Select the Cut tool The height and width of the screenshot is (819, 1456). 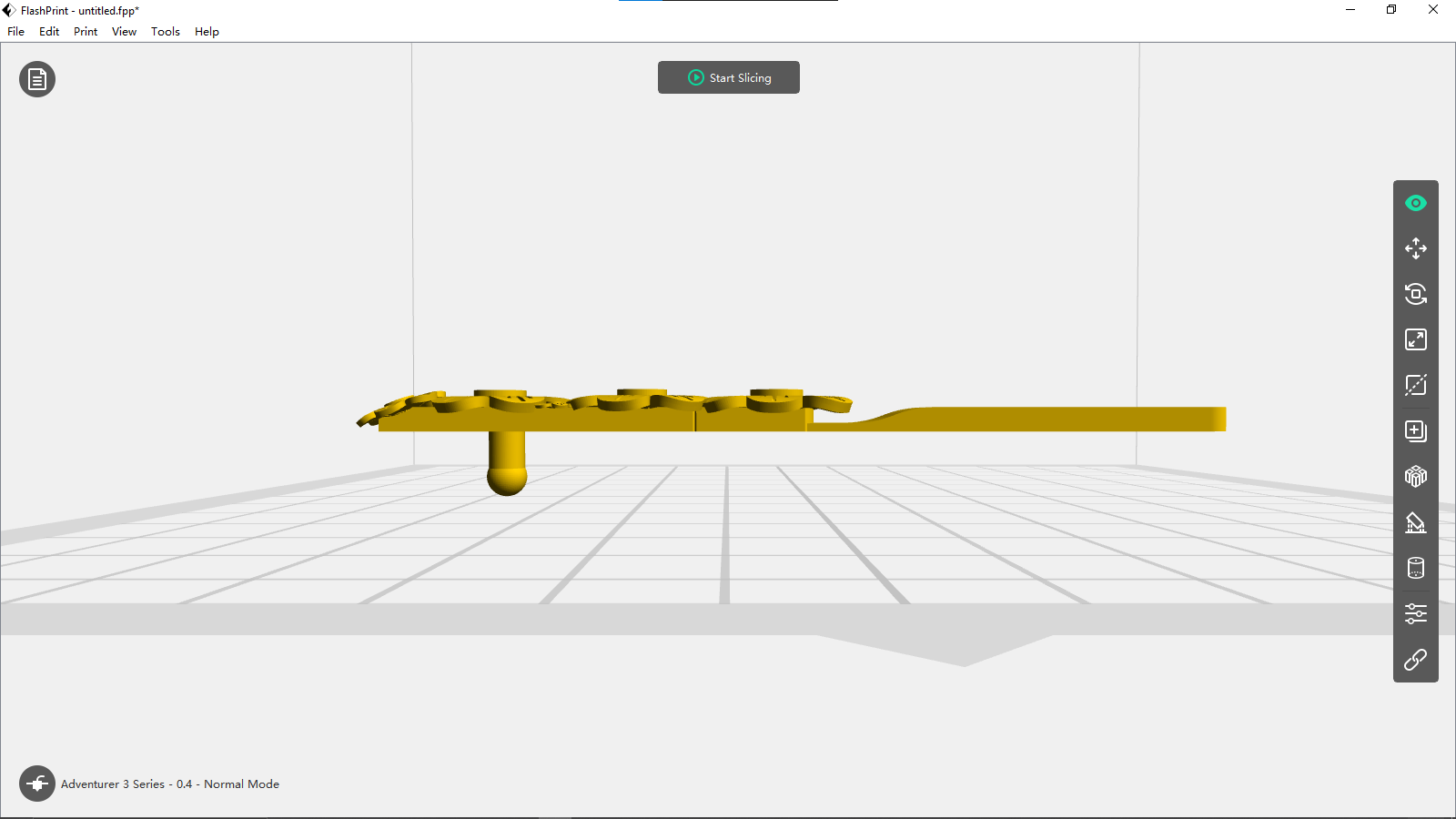point(1415,385)
